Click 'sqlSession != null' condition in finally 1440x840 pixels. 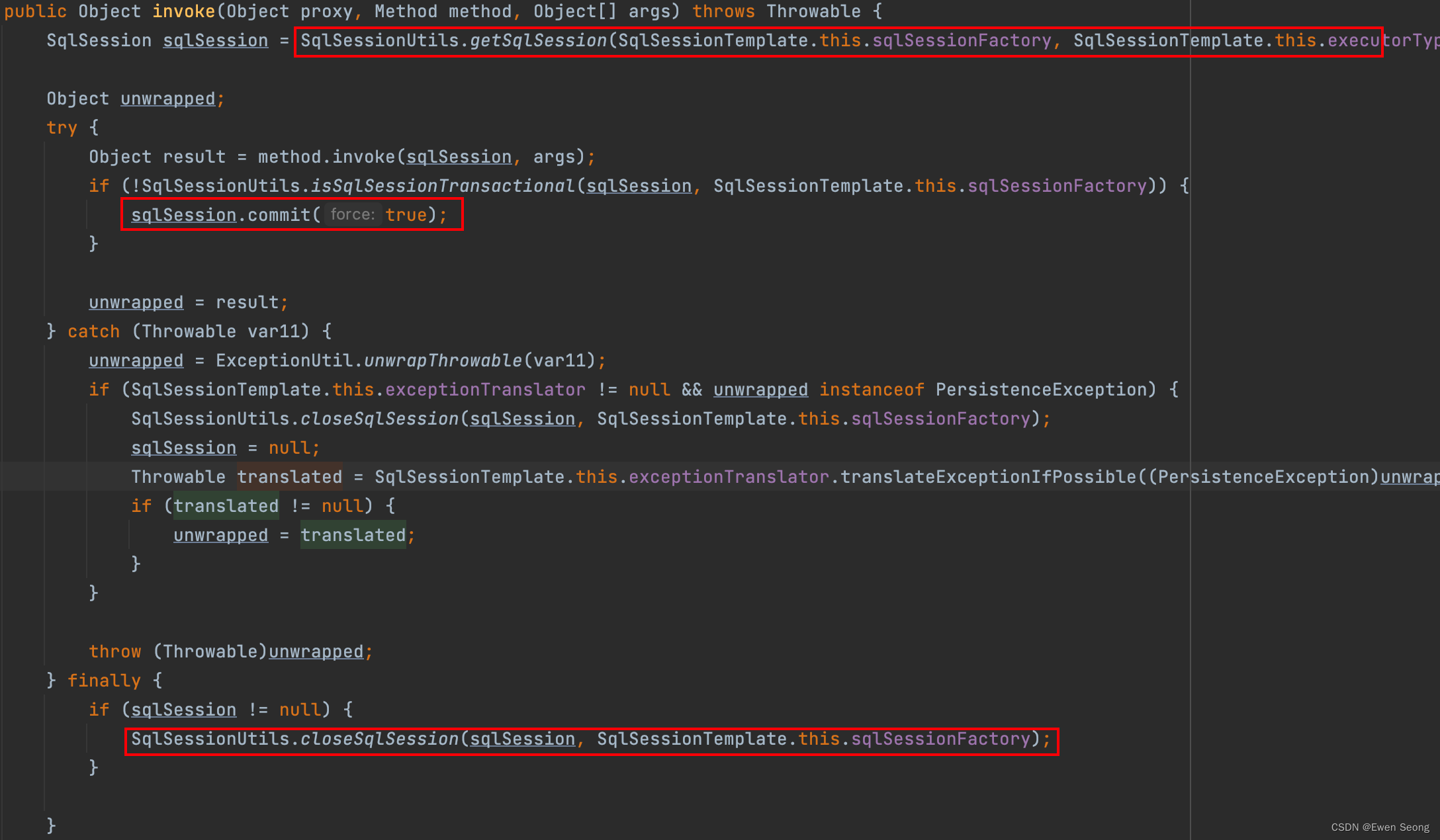pos(226,710)
